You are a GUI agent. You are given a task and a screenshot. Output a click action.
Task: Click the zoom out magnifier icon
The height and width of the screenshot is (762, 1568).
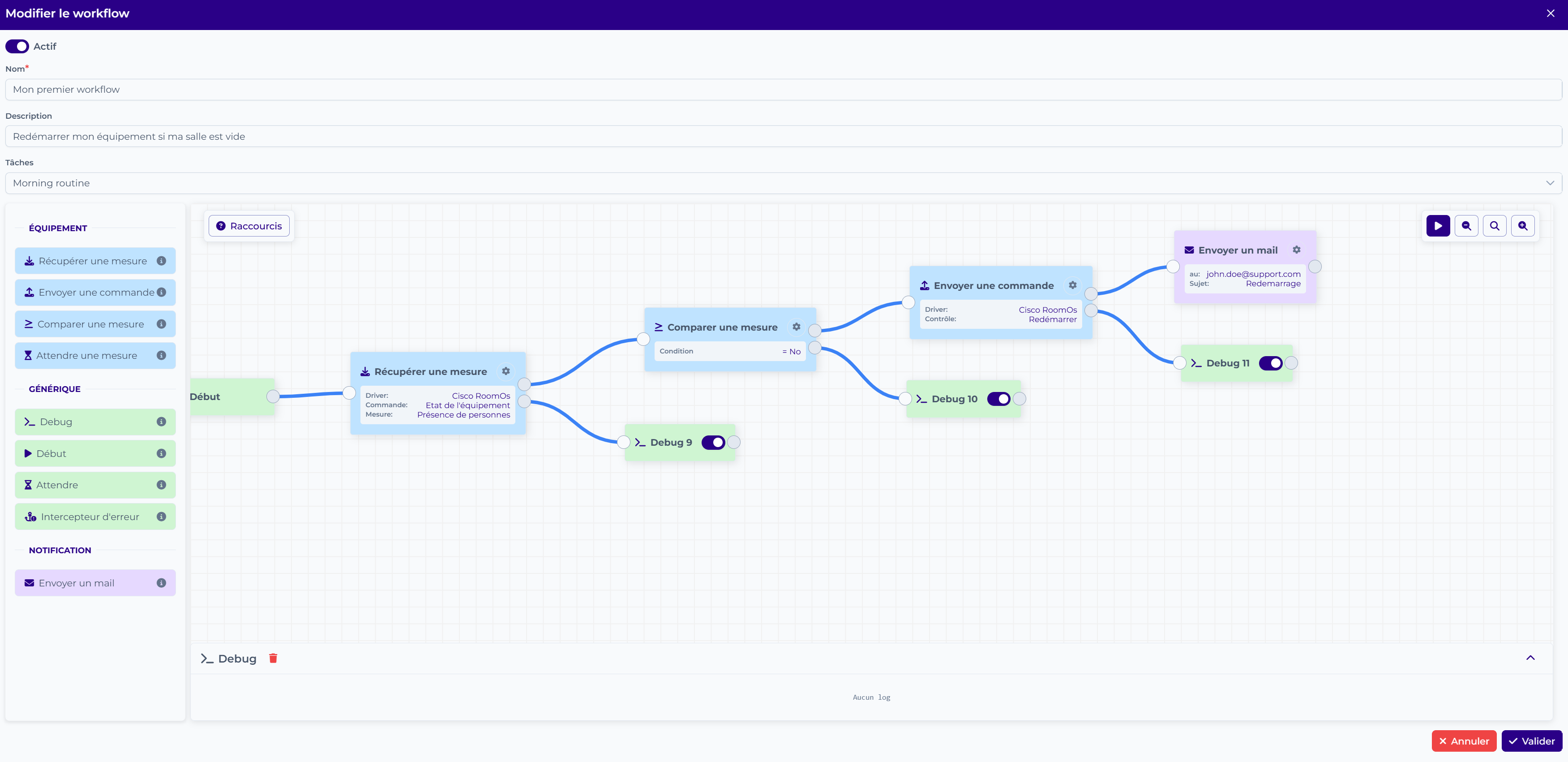(x=1466, y=226)
